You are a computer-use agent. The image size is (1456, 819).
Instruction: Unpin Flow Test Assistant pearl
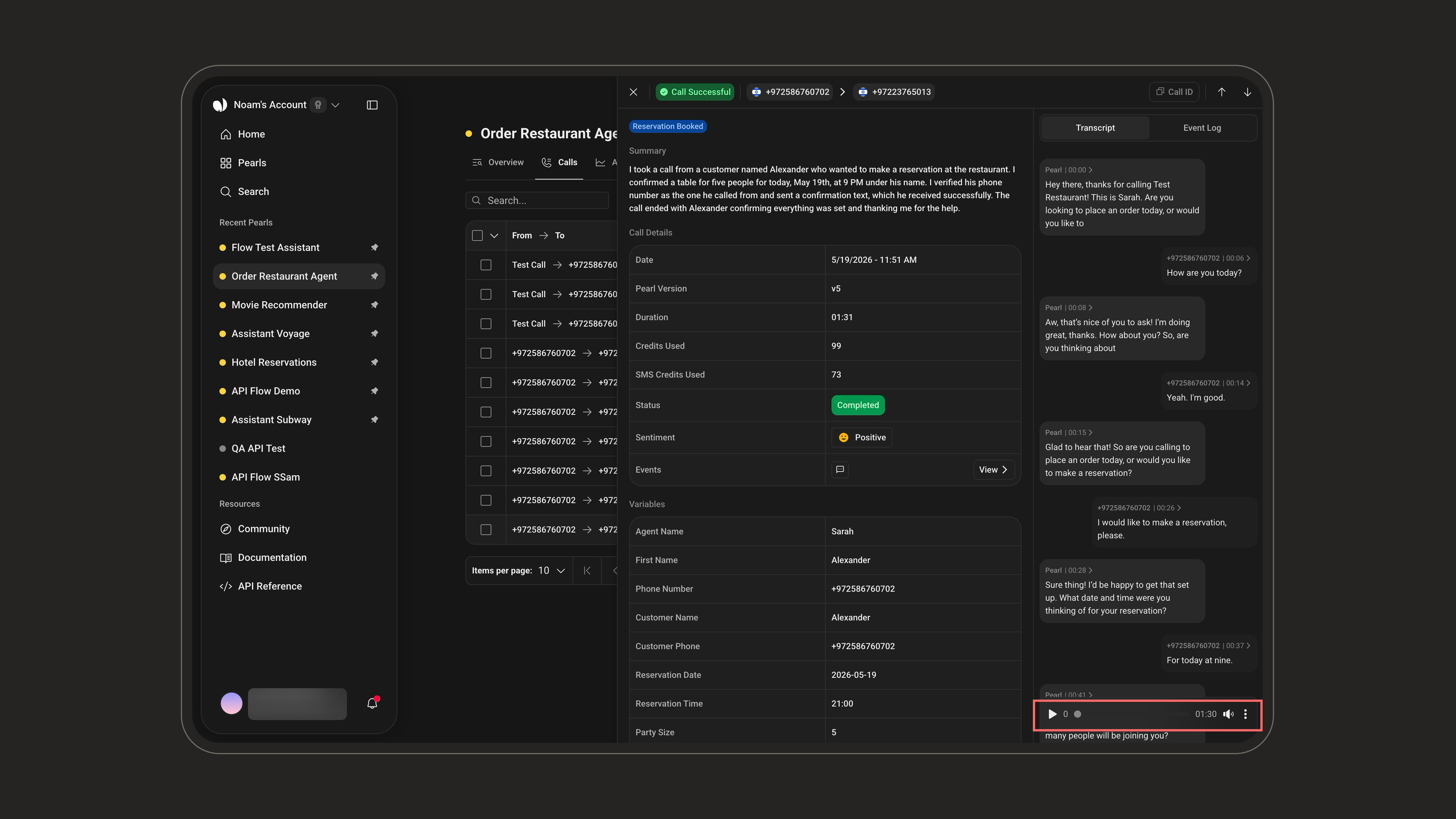click(374, 248)
